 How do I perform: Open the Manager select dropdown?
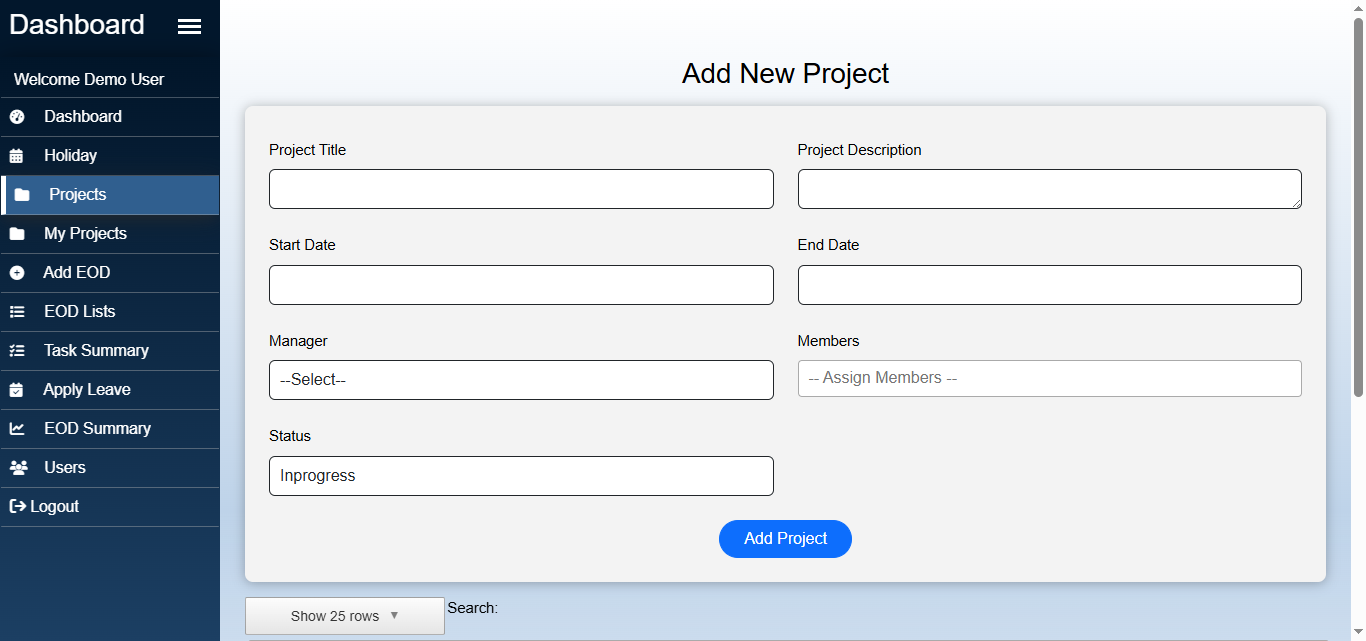(521, 380)
